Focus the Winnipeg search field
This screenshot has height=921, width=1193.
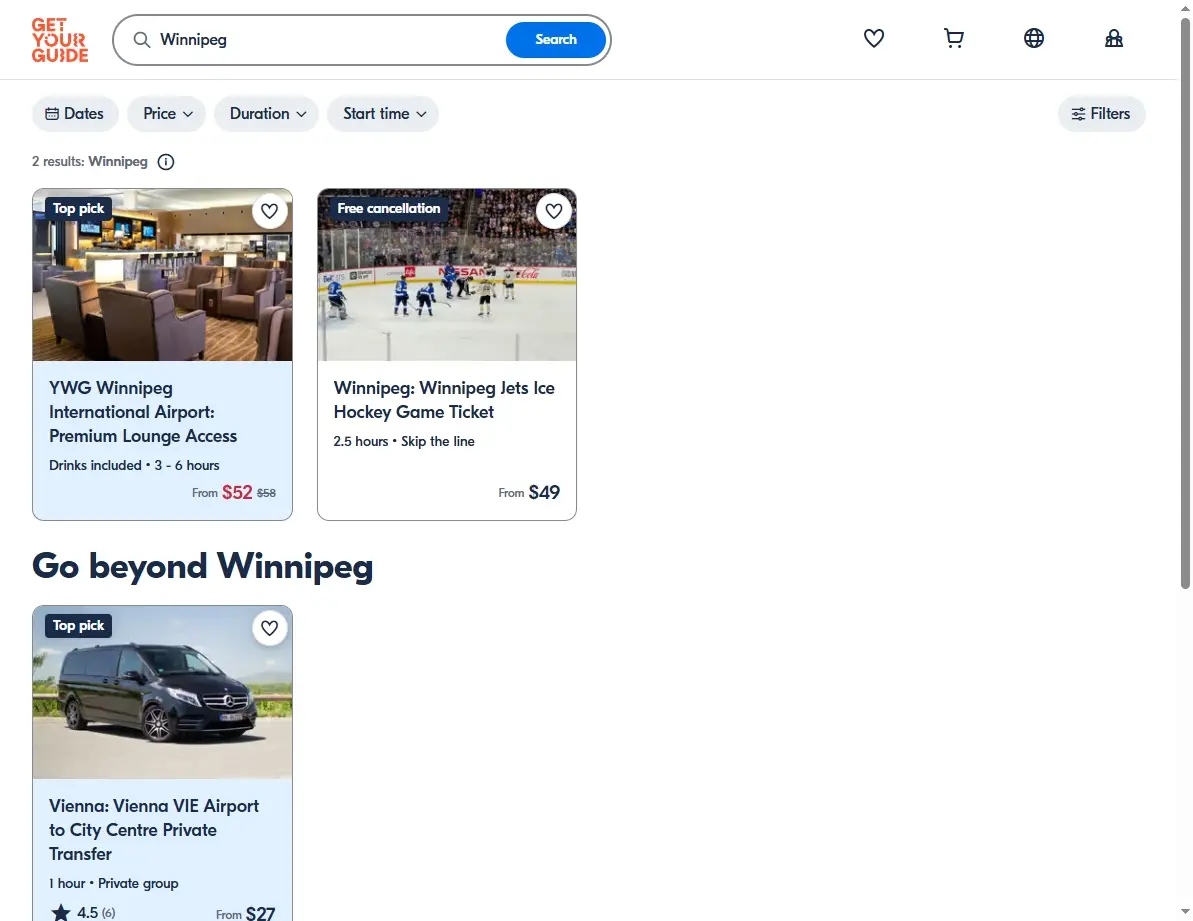coord(327,40)
